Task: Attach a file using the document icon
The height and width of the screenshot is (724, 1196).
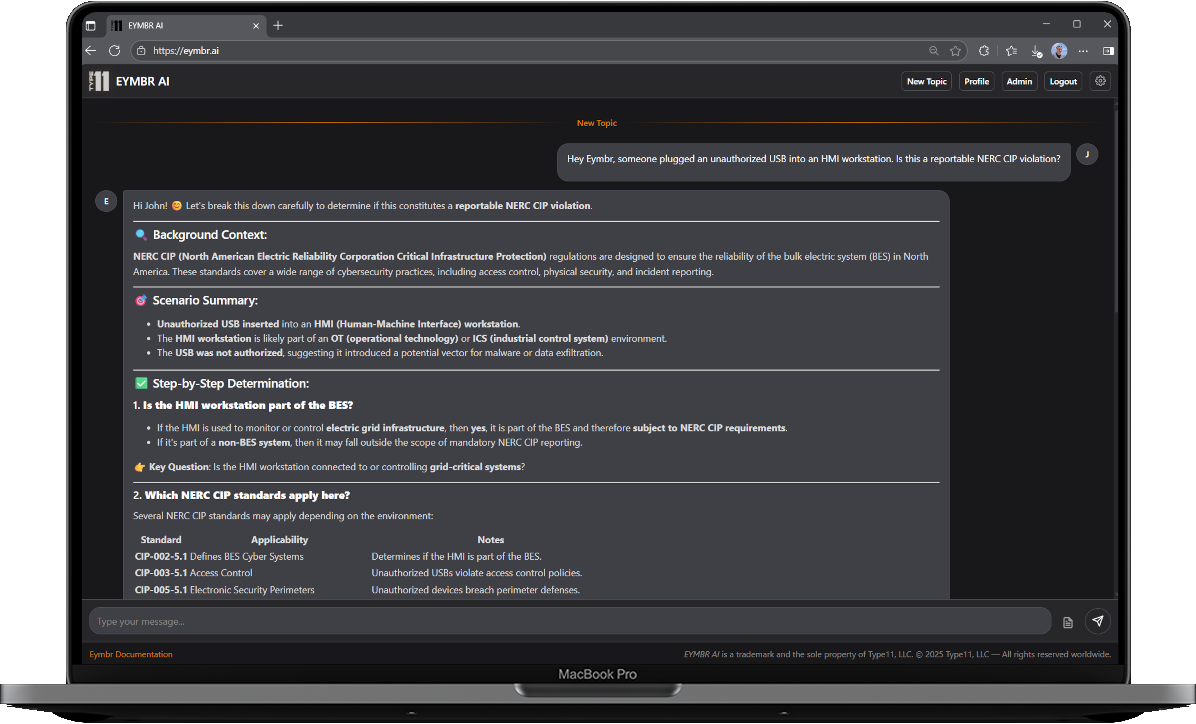Action: [1067, 621]
